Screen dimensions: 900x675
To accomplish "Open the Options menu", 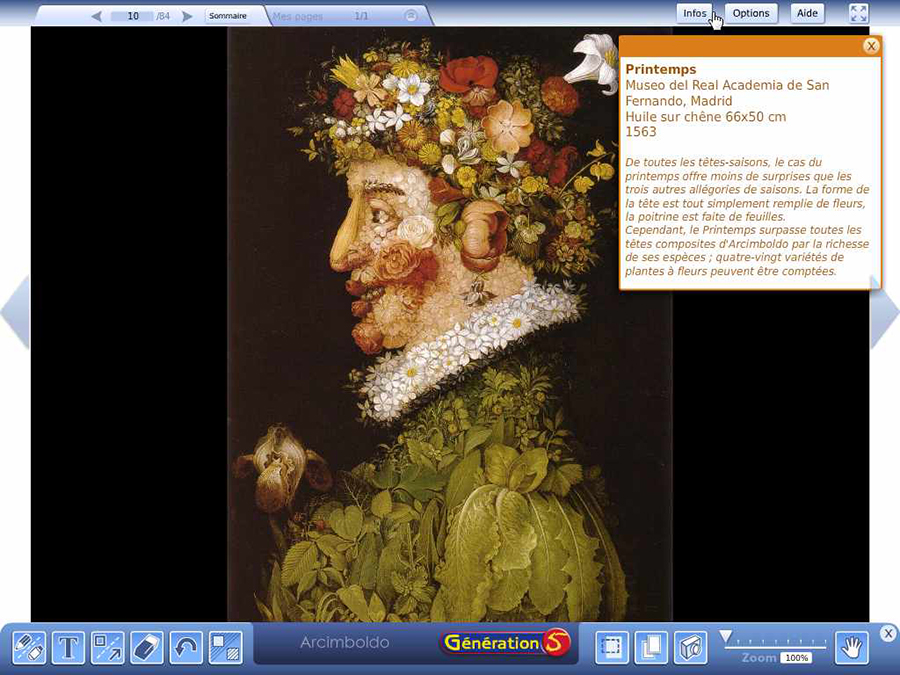I will pyautogui.click(x=751, y=13).
